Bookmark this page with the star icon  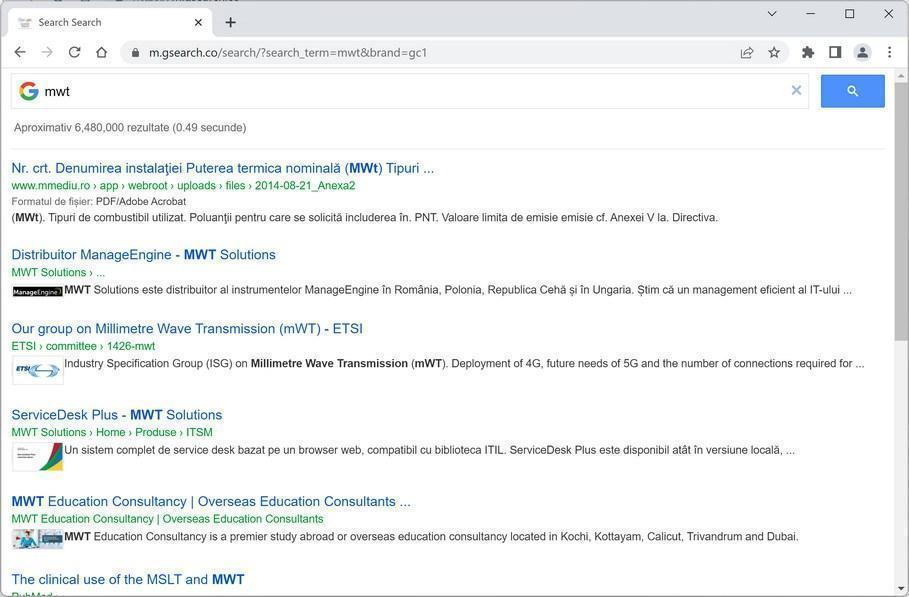[774, 52]
